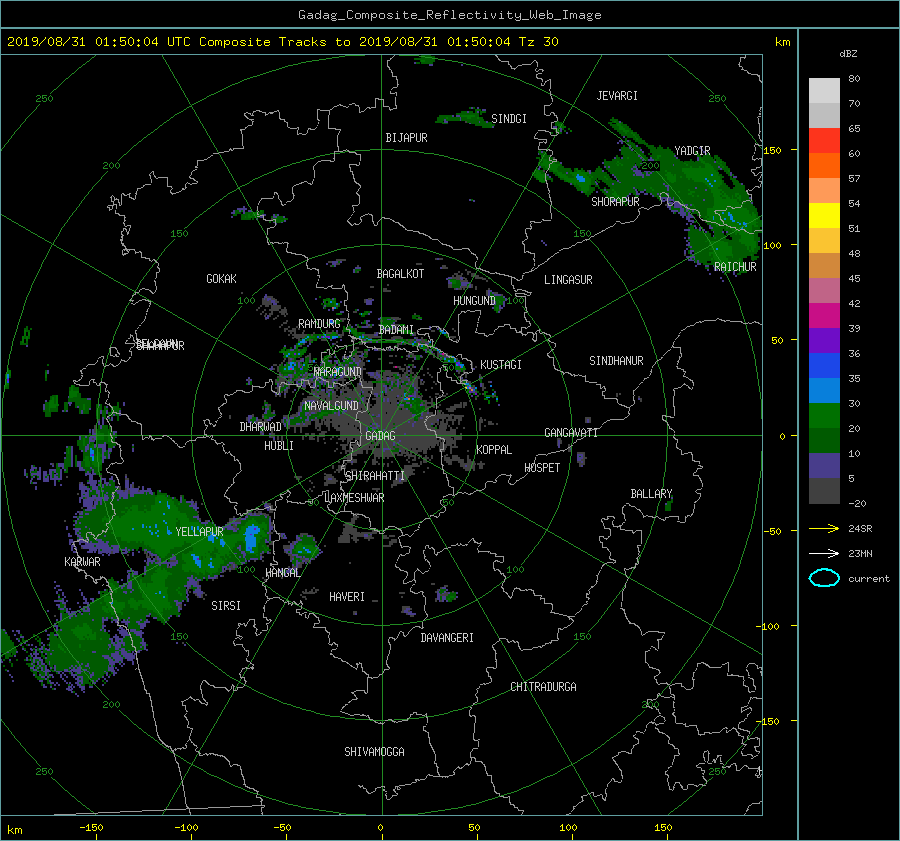Image resolution: width=900 pixels, height=841 pixels.
Task: Click the DHARWAD city label
Action: [261, 427]
